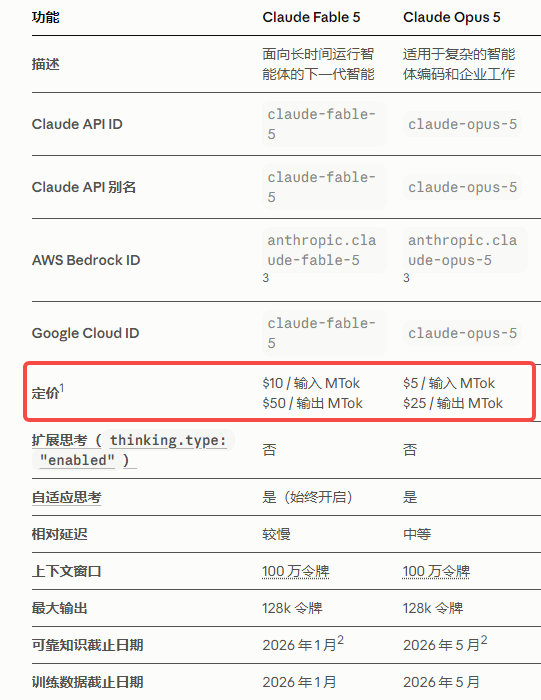Click footnote 2 after 2026 年 5 月
This screenshot has height=700, width=541.
click(484, 640)
